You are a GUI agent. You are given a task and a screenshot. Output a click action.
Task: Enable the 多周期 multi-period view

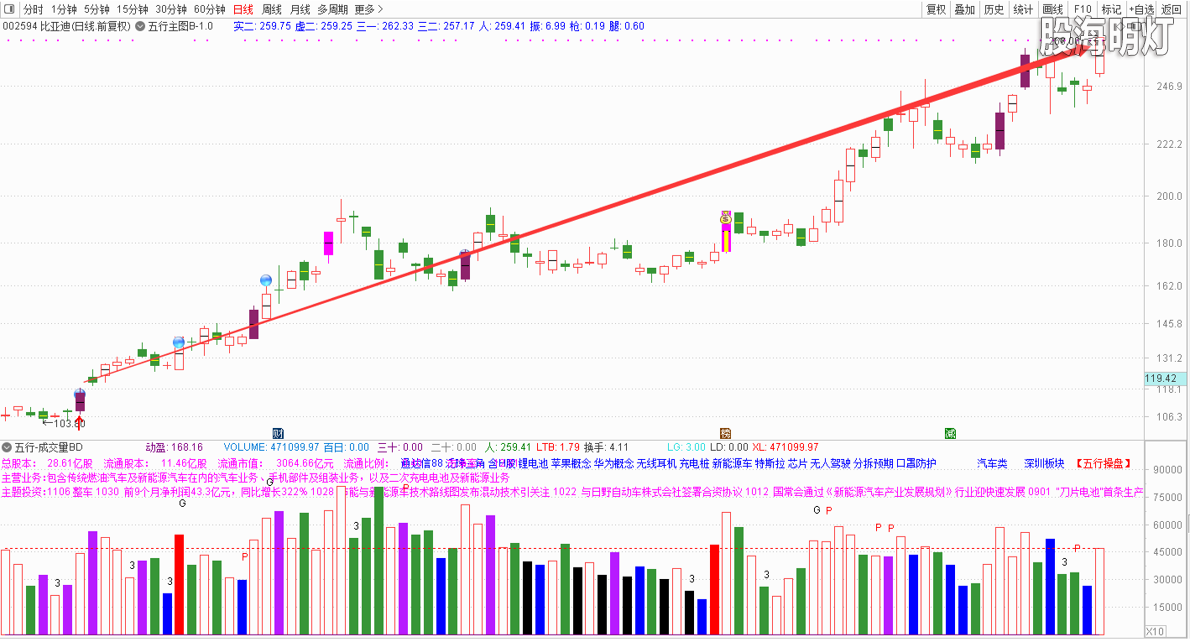[333, 9]
